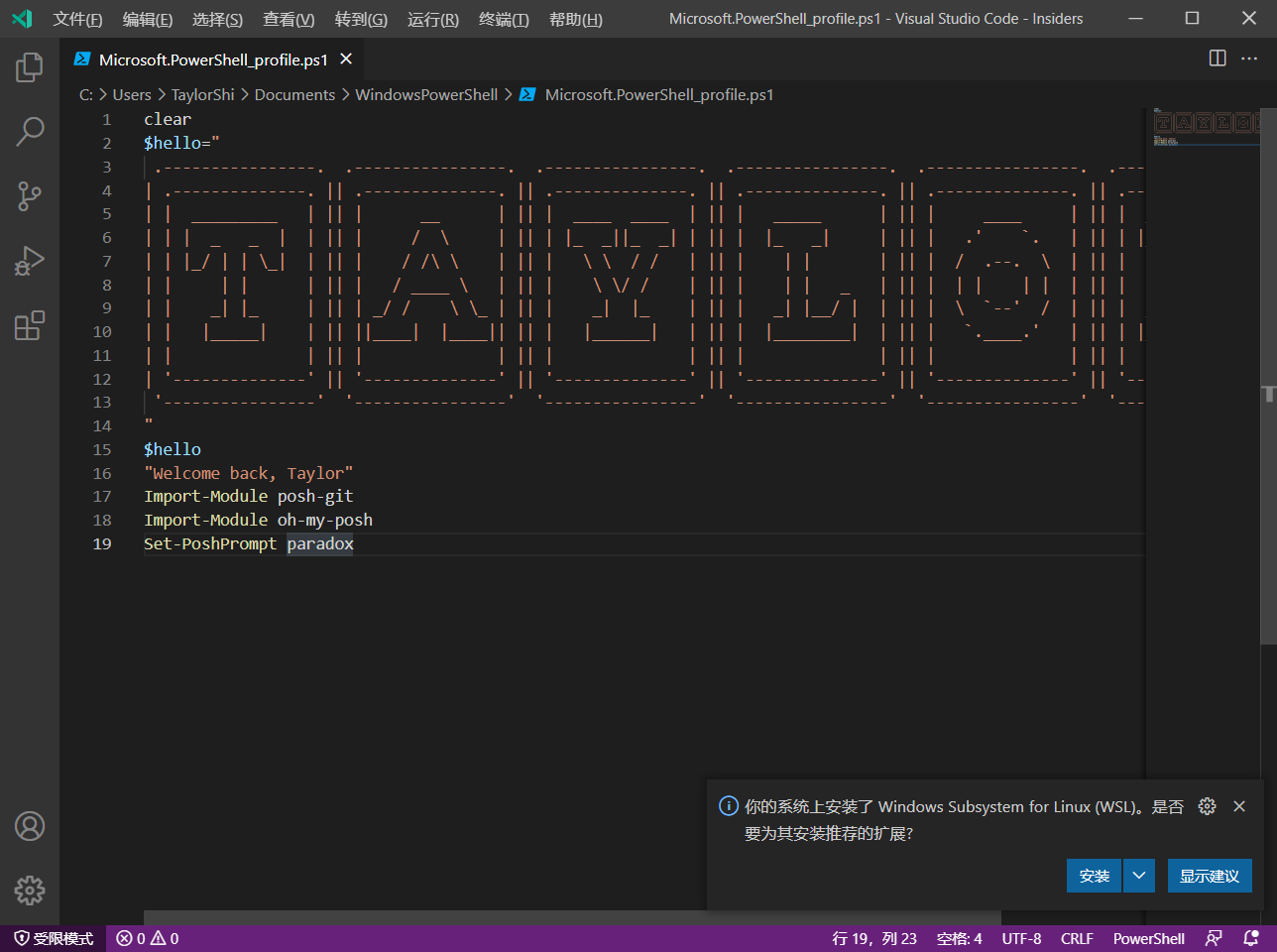This screenshot has width=1277, height=952.
Task: Click 'Import-Module posh-git' line
Action: point(249,496)
